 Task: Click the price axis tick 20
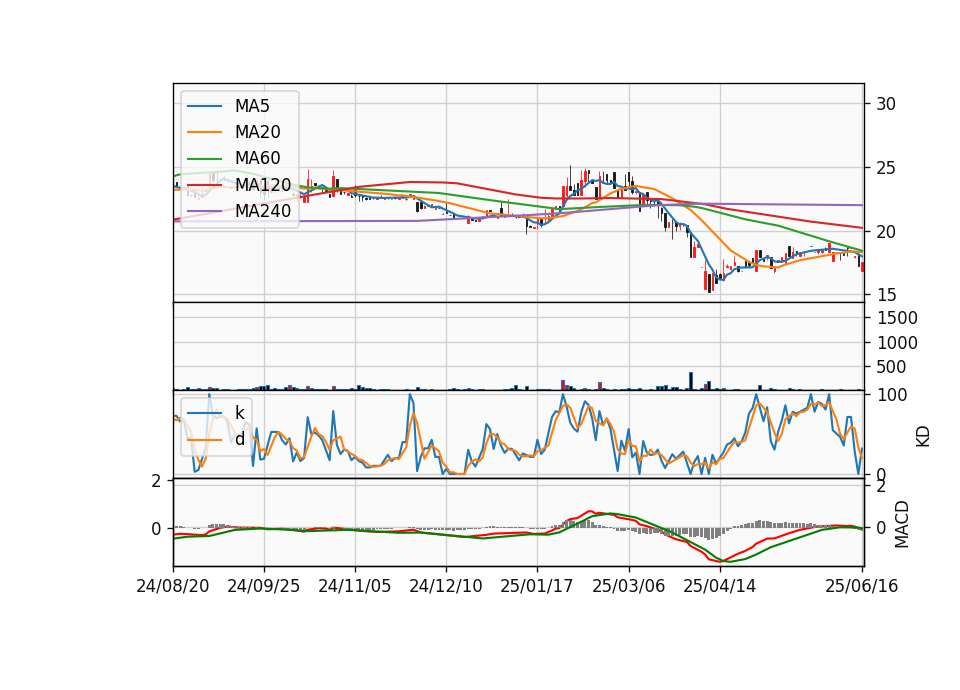(886, 232)
